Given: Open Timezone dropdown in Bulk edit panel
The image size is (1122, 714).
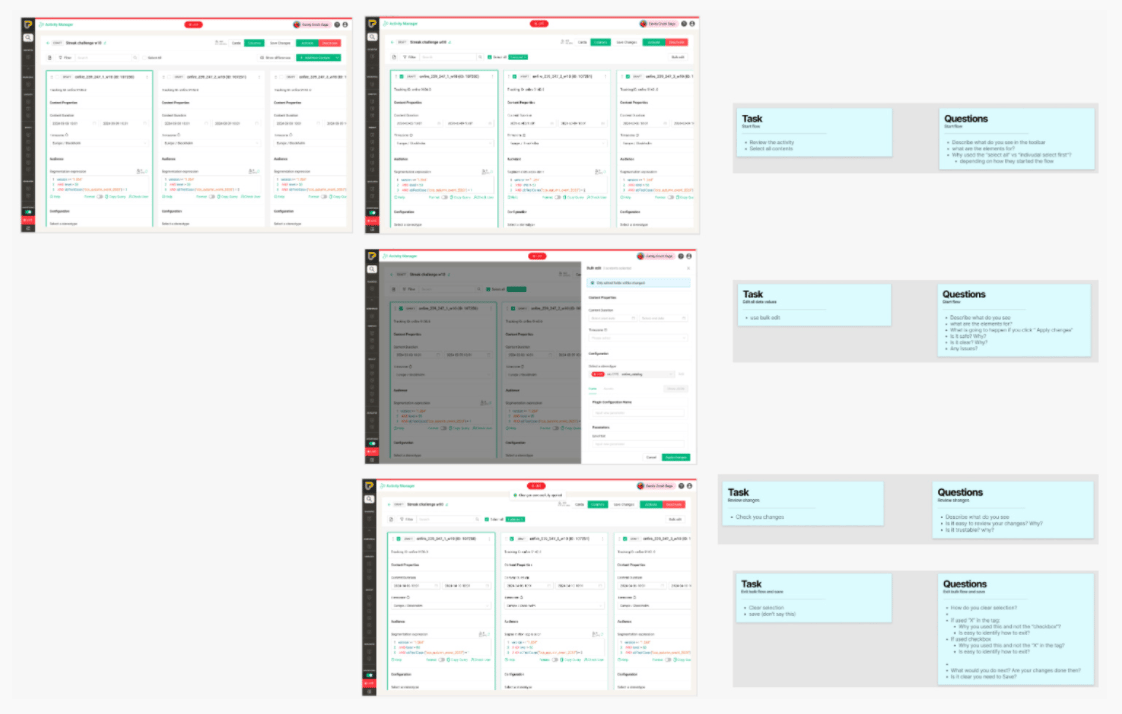Looking at the screenshot, I should click(x=637, y=337).
